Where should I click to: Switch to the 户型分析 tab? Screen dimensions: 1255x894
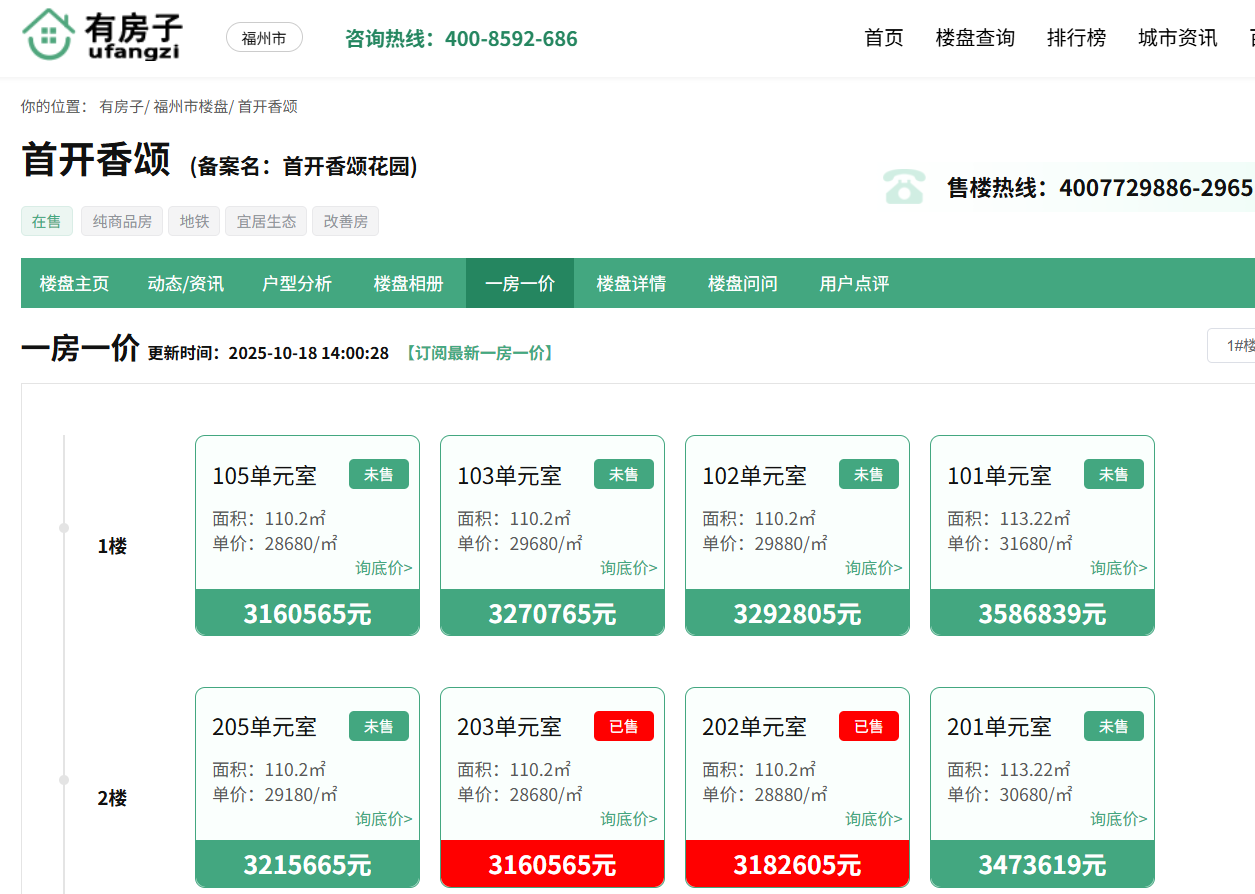296,284
